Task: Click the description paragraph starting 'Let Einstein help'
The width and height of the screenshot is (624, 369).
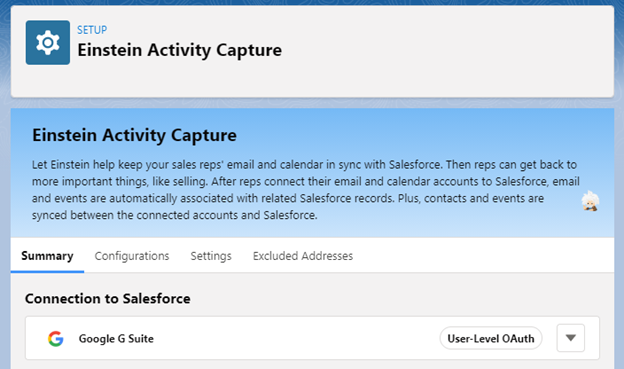Action: (x=306, y=190)
